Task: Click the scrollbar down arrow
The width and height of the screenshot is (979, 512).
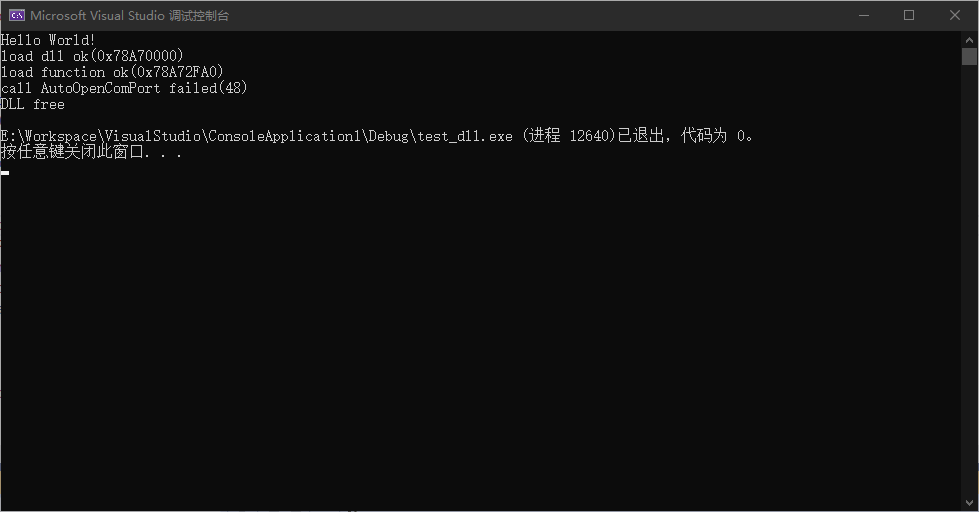Action: coord(969,503)
